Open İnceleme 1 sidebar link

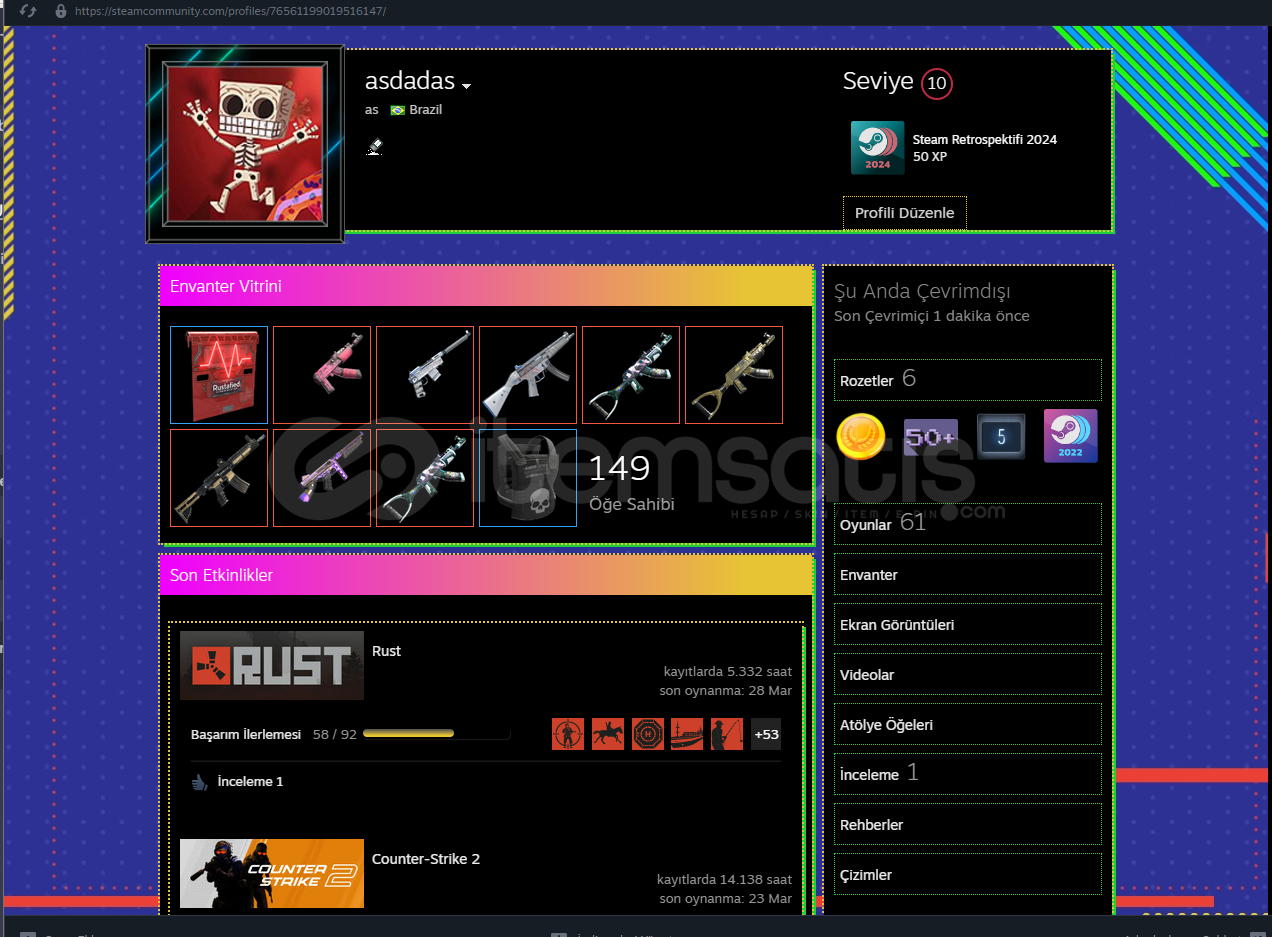pos(968,774)
